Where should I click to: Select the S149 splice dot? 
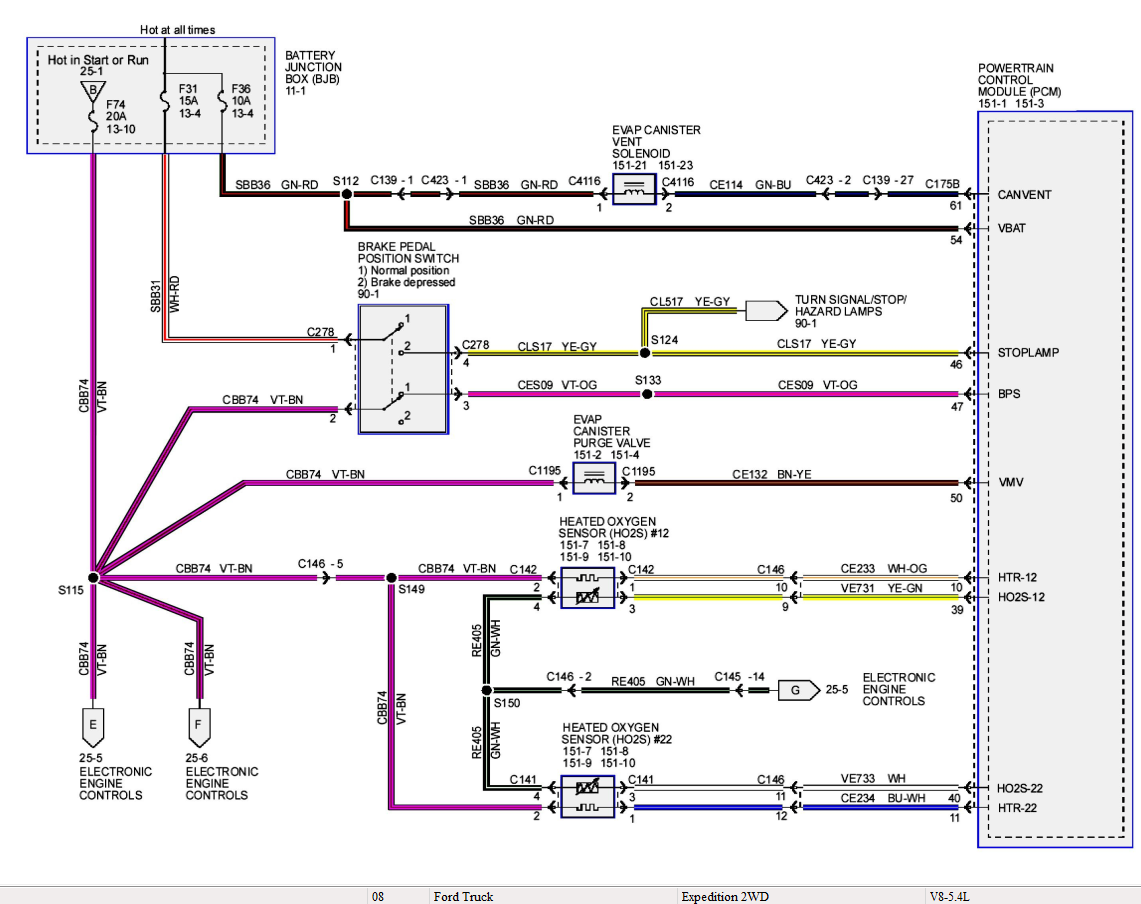pos(391,578)
